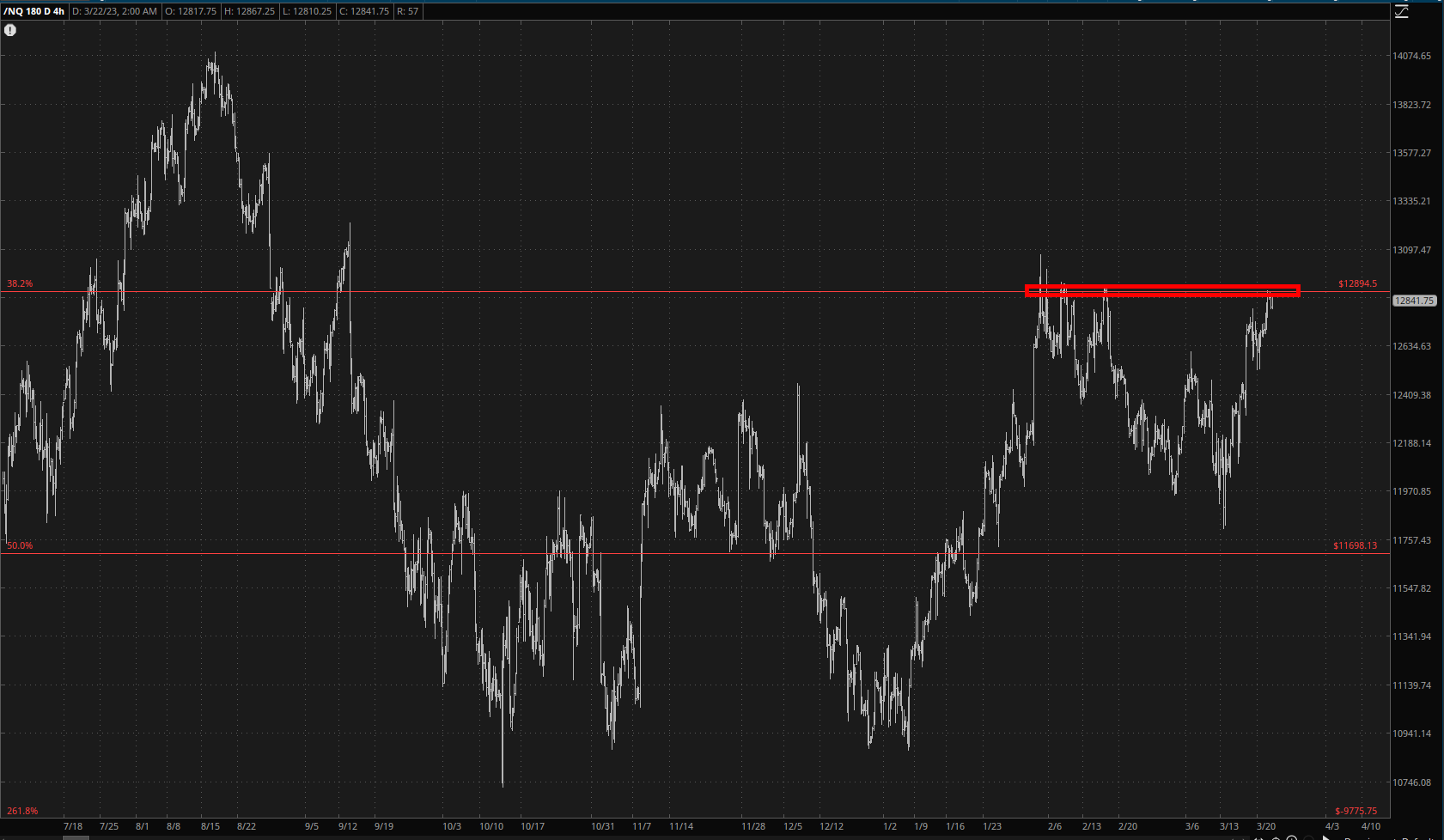1444x840 pixels.
Task: Click the chart warning exclamation icon
Action: click(x=10, y=30)
